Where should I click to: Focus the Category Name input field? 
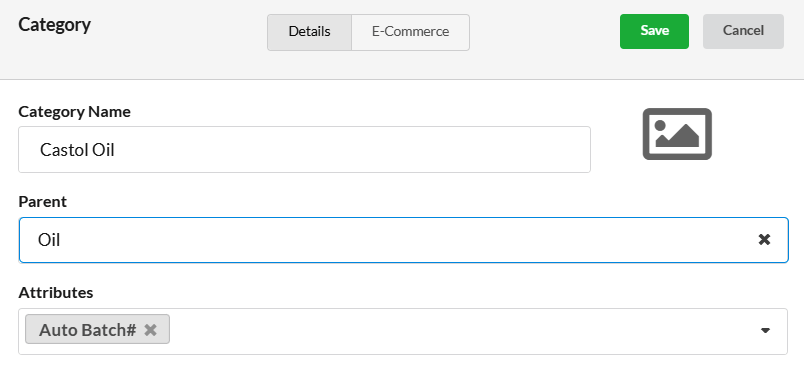(x=304, y=150)
